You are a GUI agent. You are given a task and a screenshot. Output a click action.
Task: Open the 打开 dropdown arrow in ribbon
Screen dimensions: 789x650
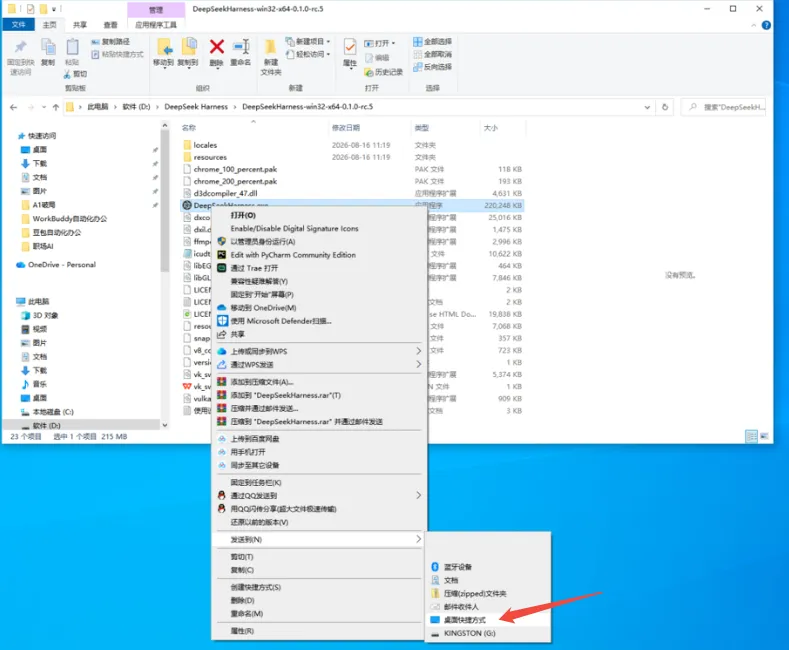point(393,43)
